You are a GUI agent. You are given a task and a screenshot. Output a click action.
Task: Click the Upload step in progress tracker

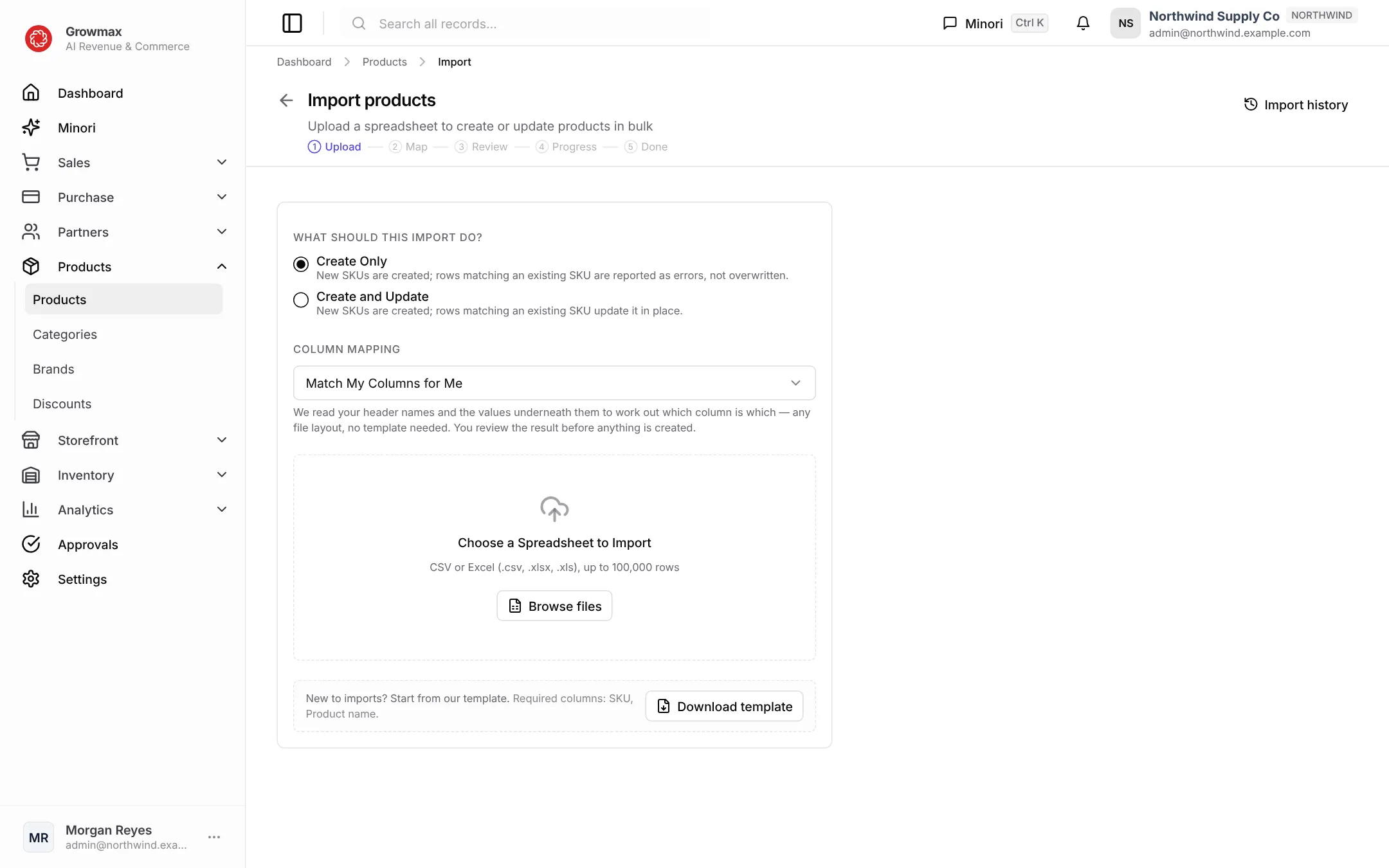click(334, 147)
